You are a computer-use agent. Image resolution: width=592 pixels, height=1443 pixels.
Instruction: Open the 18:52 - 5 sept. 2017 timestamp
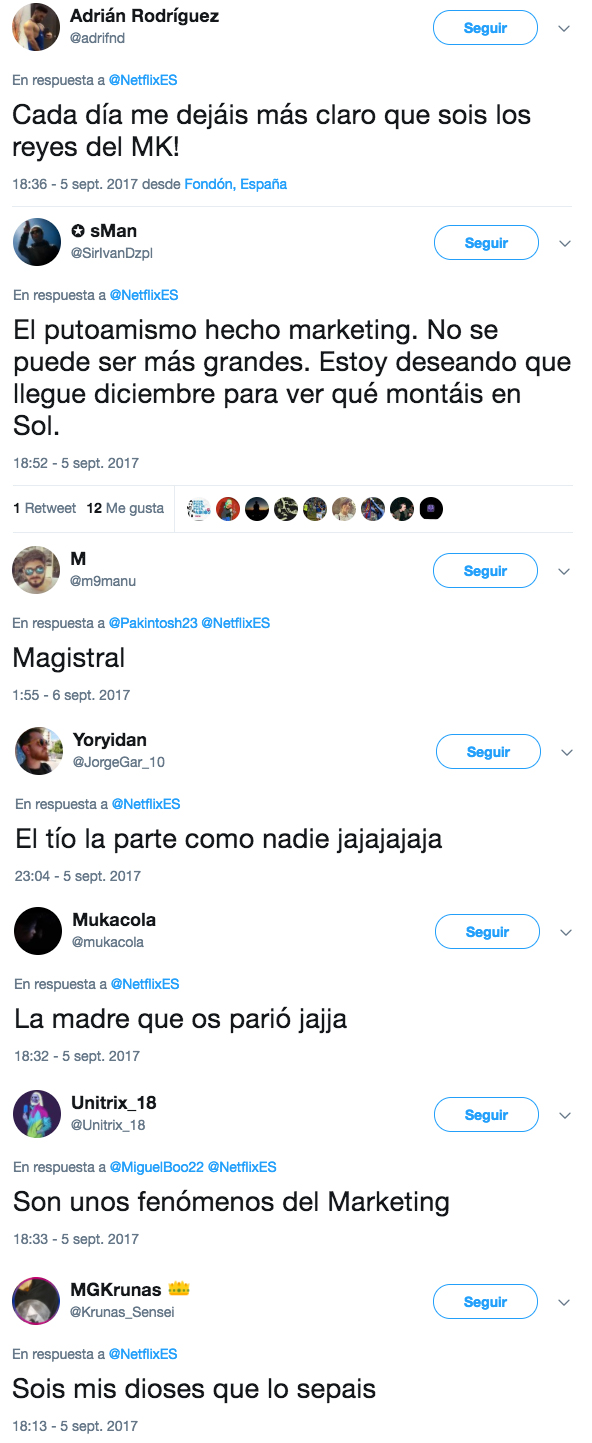pyautogui.click(x=76, y=463)
